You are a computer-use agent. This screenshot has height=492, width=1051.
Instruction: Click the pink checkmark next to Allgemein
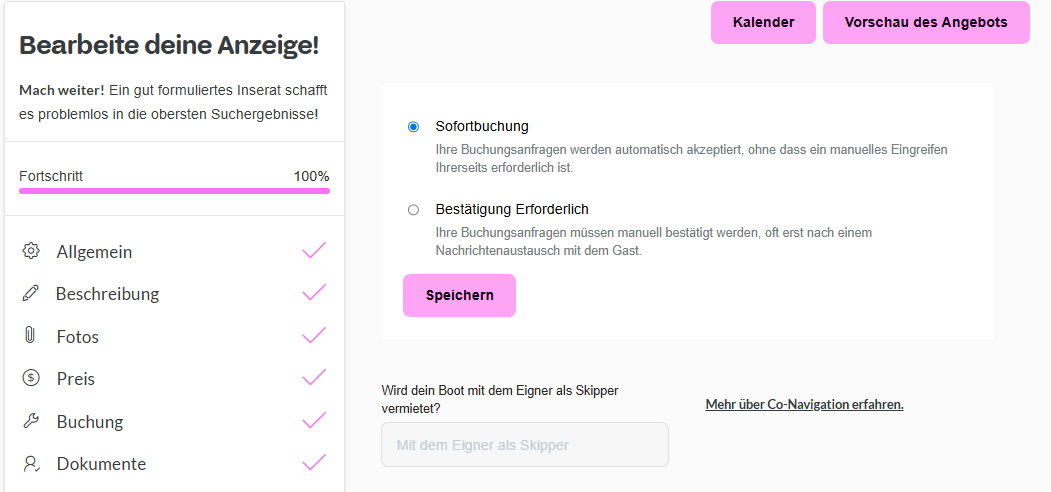(314, 250)
